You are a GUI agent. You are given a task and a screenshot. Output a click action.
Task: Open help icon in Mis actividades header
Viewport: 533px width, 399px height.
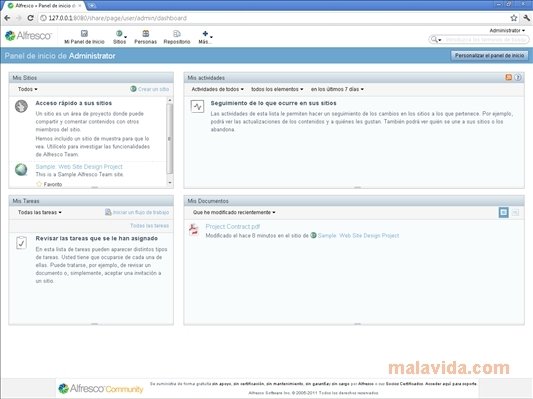click(518, 77)
